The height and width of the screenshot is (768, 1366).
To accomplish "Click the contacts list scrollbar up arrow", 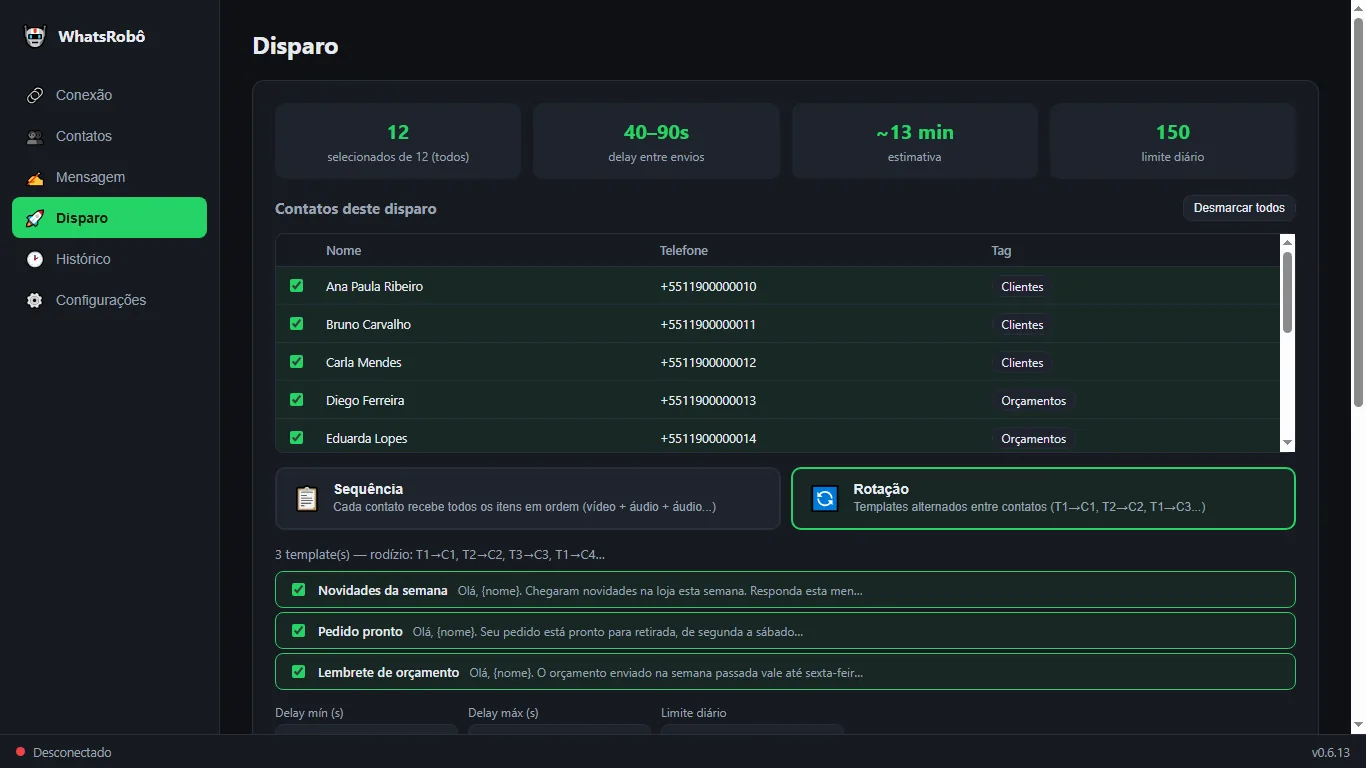I will [1287, 242].
